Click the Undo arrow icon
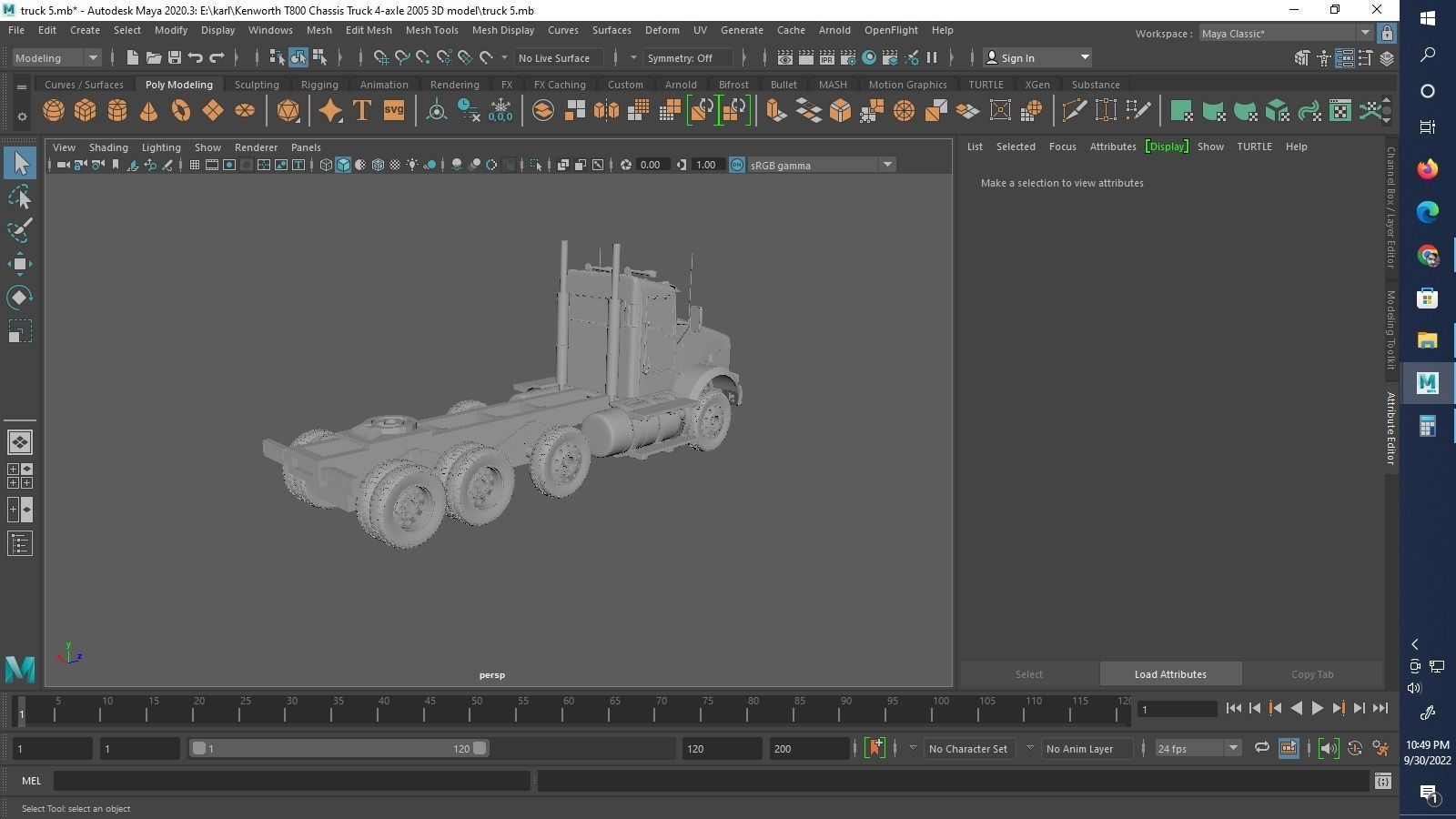1456x819 pixels. pyautogui.click(x=196, y=57)
